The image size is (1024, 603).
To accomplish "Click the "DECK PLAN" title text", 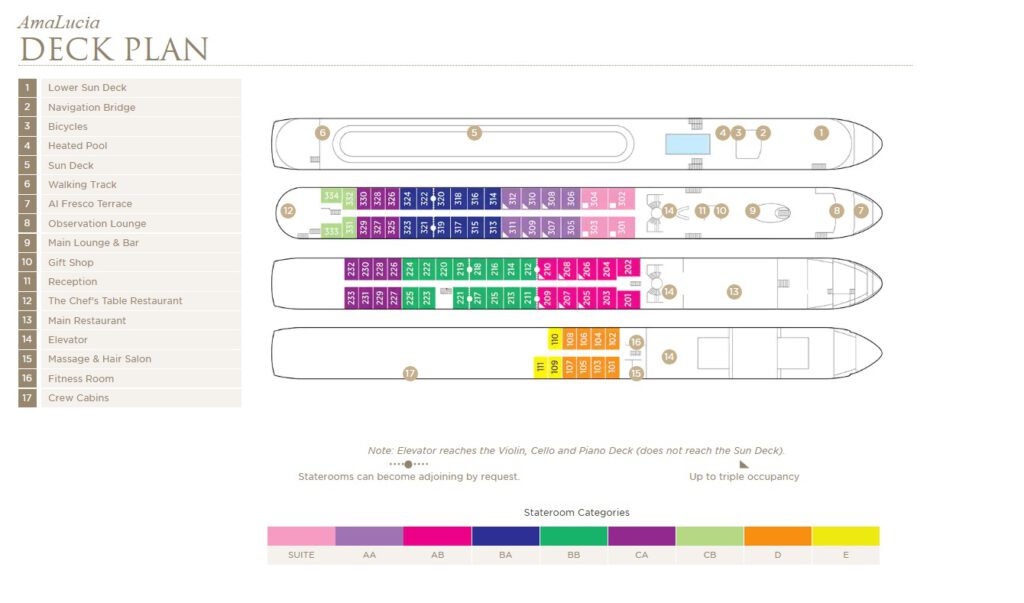I will [114, 49].
